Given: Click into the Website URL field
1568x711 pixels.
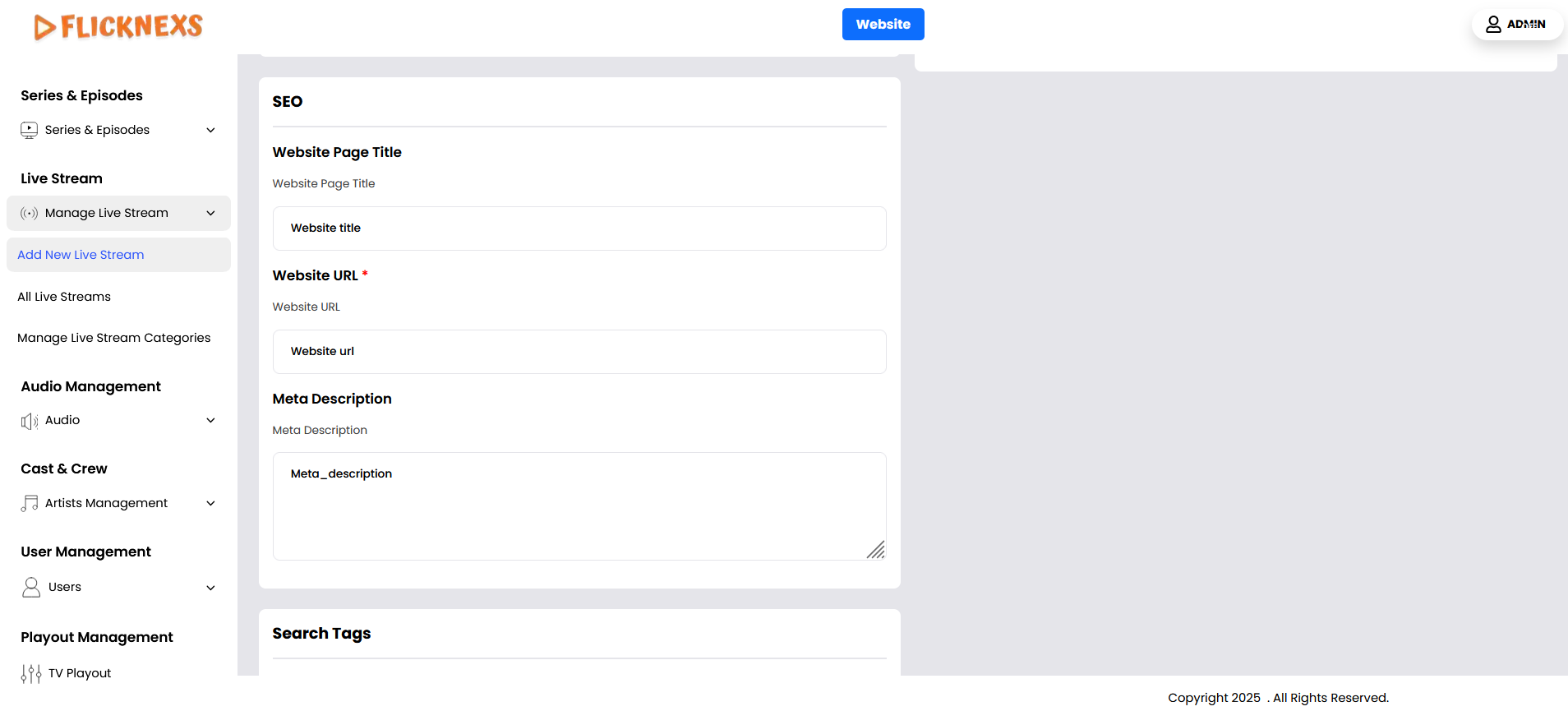Looking at the screenshot, I should click(x=579, y=352).
